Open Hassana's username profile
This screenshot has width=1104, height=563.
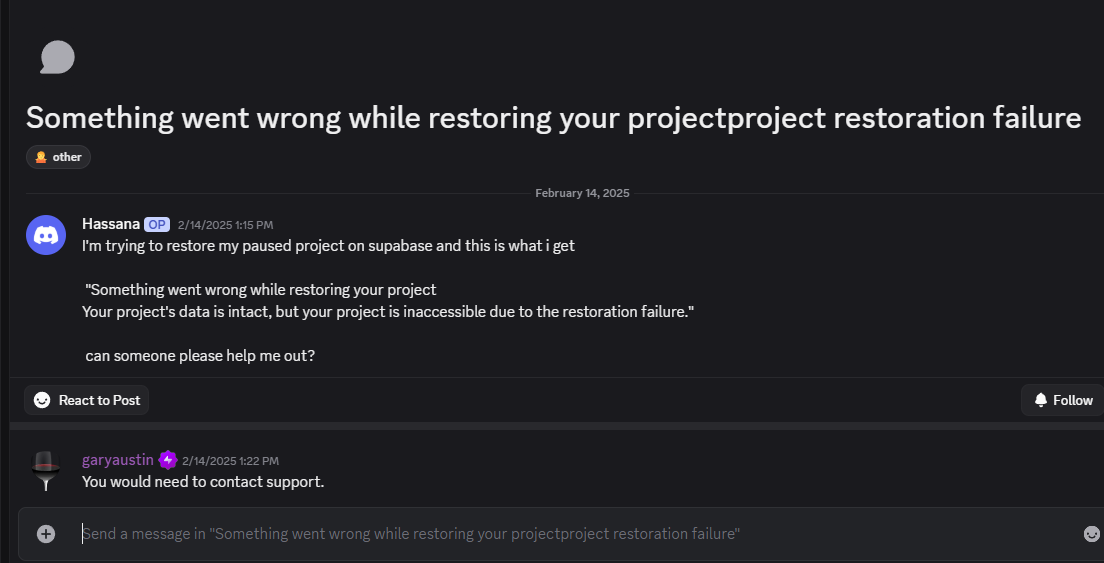pos(110,224)
